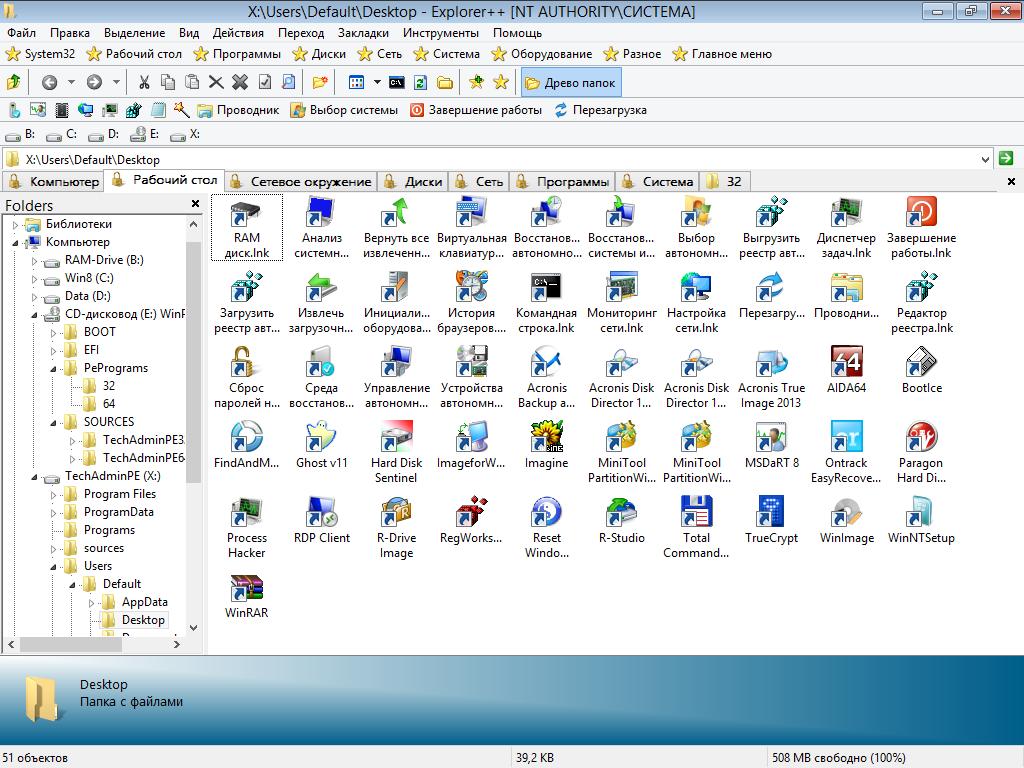Select the Hard Disk Sentinel shortcut
Screen dimensions: 1024x768
tap(396, 453)
